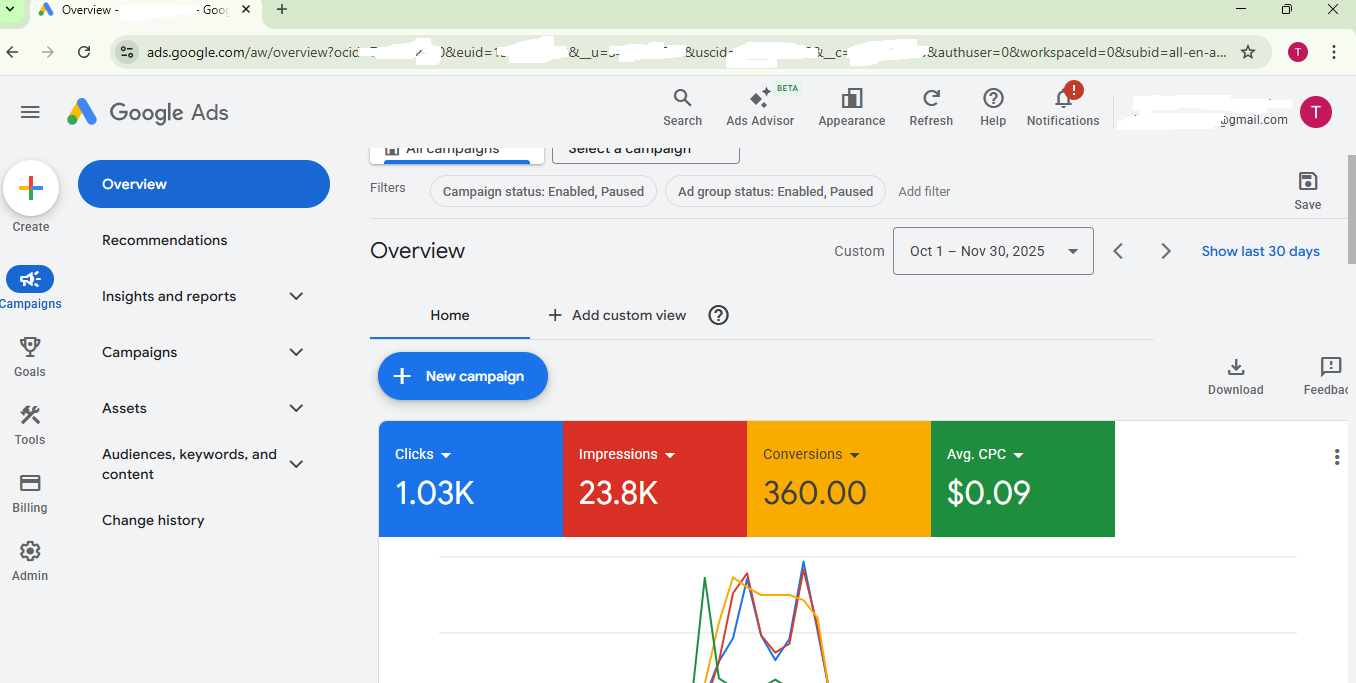The height and width of the screenshot is (683, 1356).
Task: Click the New campaign button
Action: [462, 376]
